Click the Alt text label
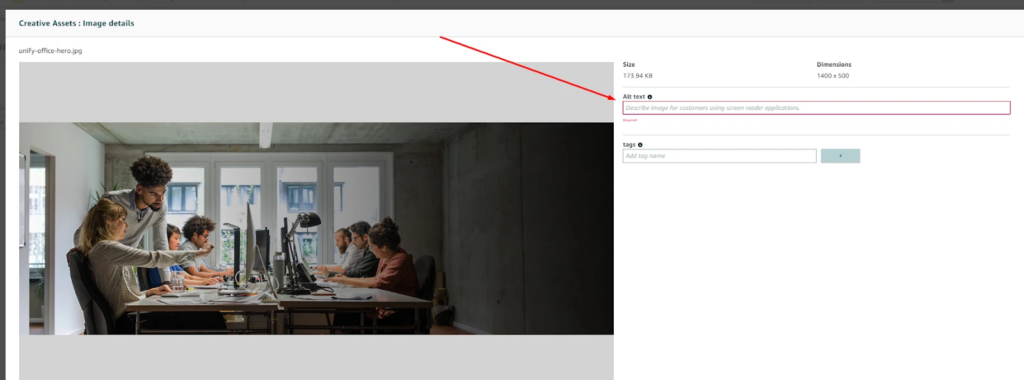1024x380 pixels. coord(633,97)
